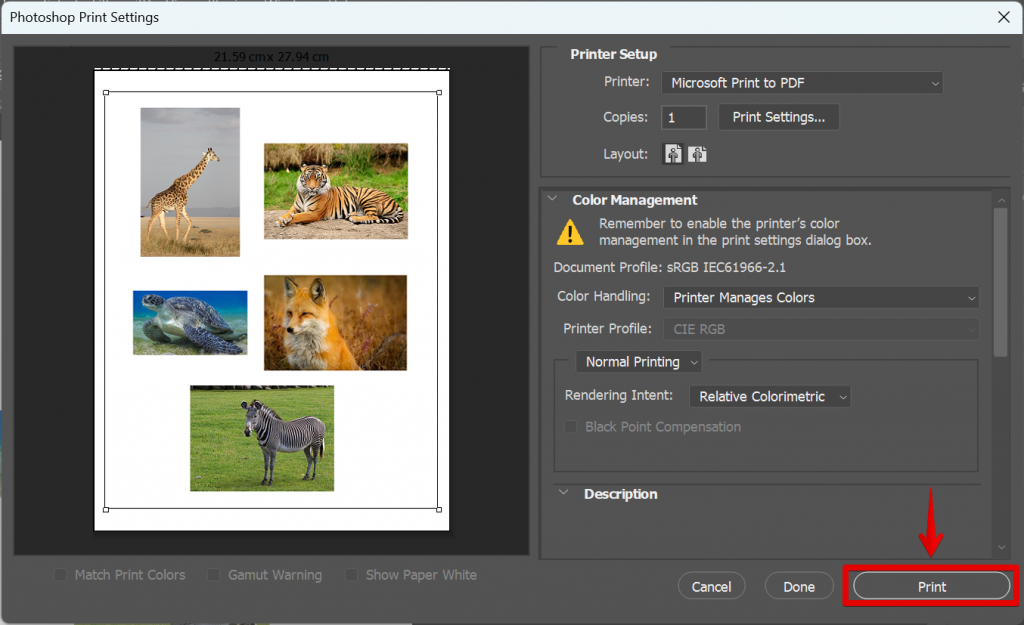The width and height of the screenshot is (1024, 625).
Task: Click inside the Copies input field
Action: click(x=683, y=117)
